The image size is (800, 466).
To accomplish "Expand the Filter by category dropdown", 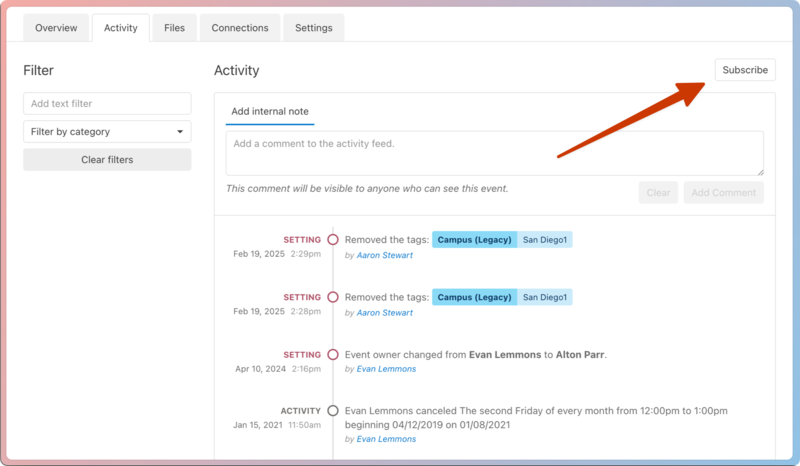I will [x=107, y=132].
